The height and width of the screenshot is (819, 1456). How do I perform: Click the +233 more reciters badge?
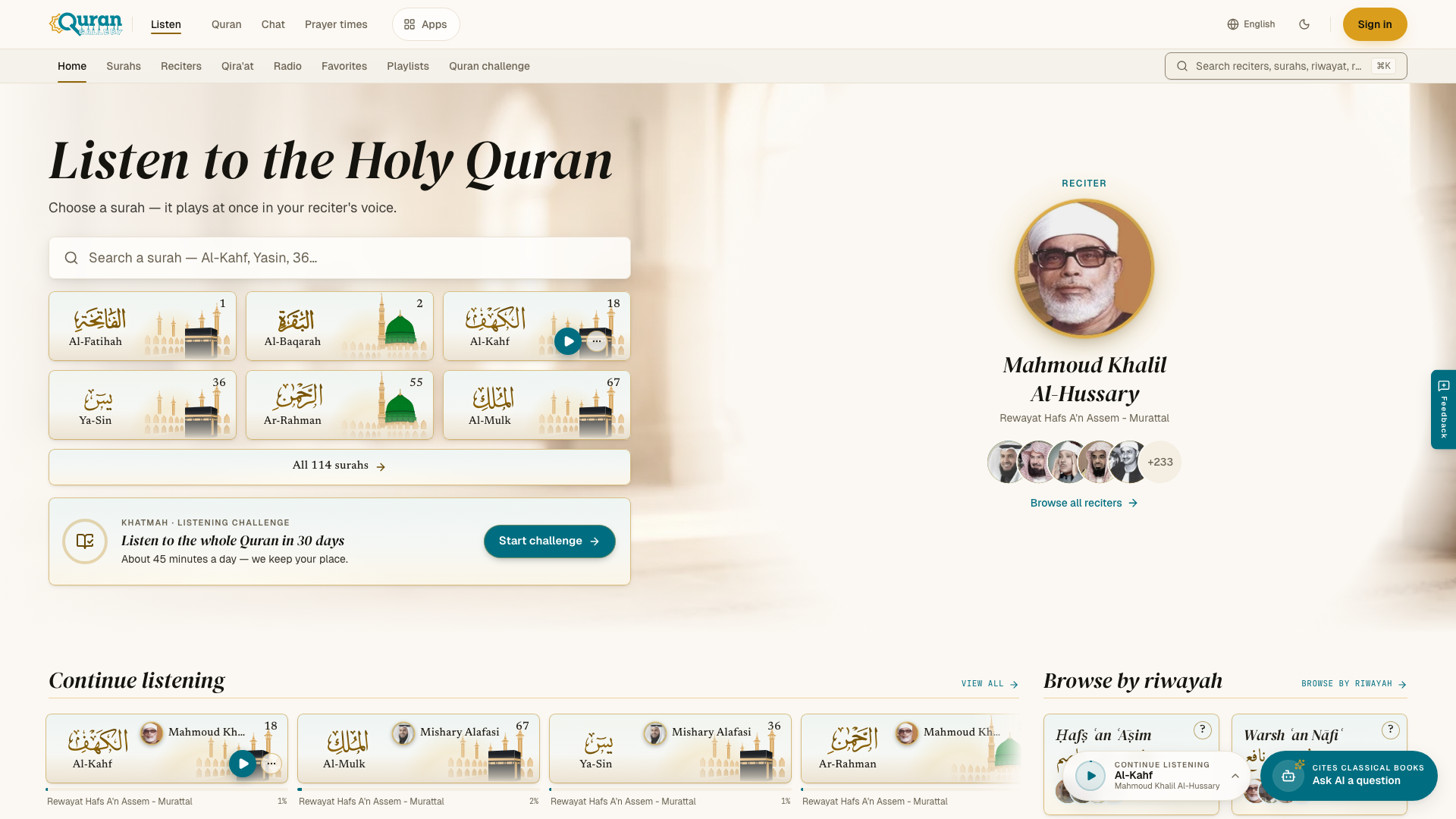click(1160, 462)
